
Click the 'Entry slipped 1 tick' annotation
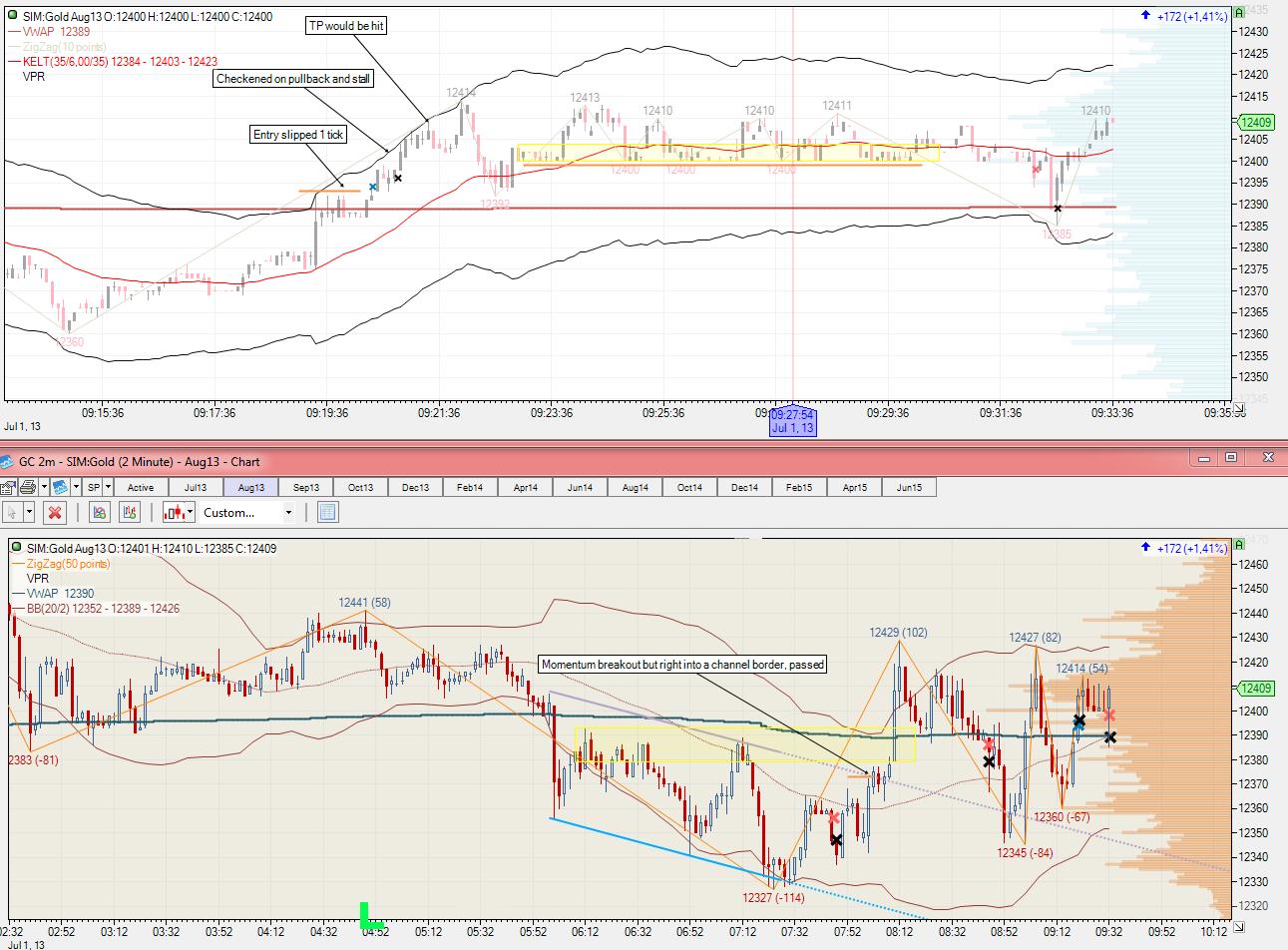(298, 135)
